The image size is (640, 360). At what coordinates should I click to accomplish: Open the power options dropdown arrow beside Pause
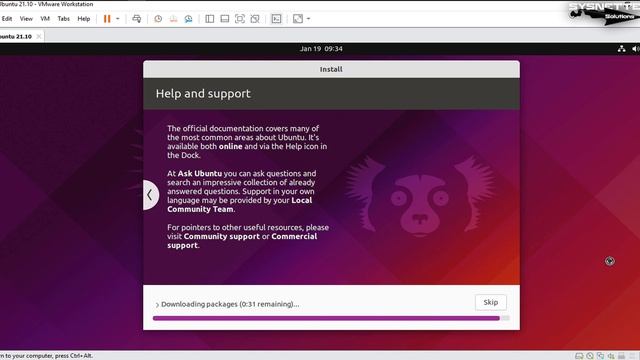(118, 19)
